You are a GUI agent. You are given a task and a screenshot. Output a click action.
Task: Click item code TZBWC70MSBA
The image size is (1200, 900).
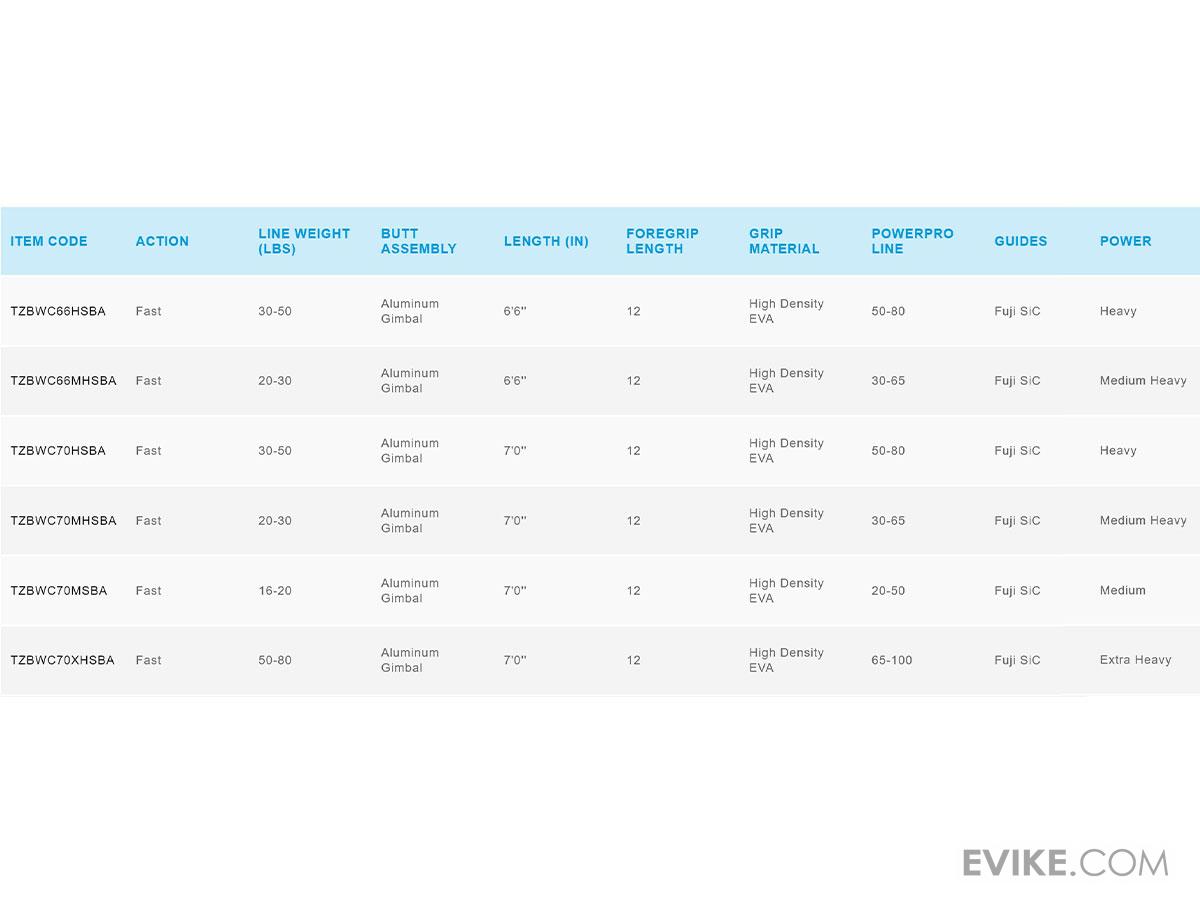(58, 591)
